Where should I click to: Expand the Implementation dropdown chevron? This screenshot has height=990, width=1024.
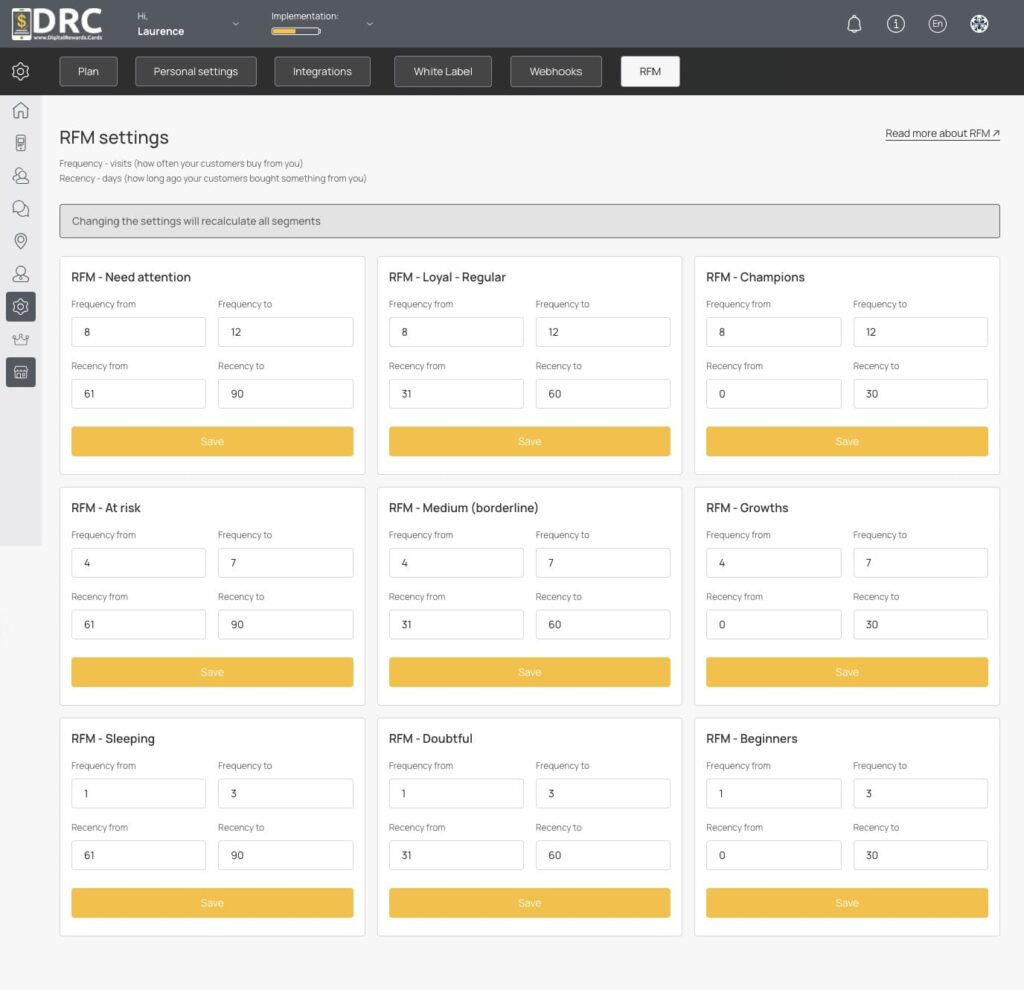pyautogui.click(x=370, y=24)
